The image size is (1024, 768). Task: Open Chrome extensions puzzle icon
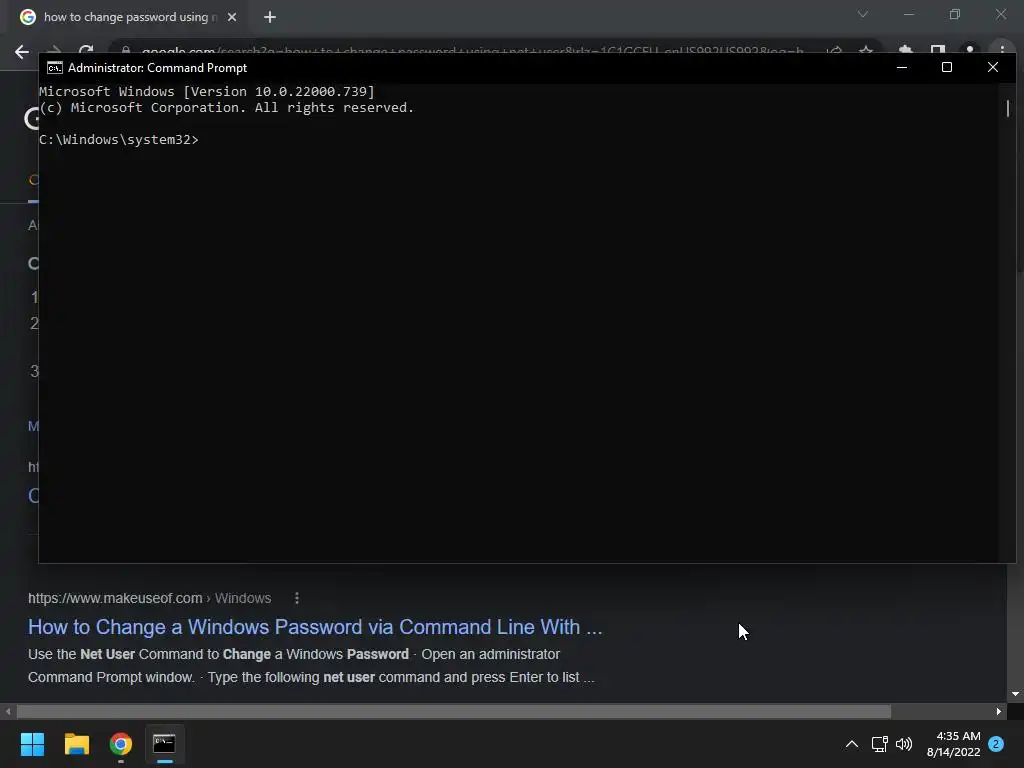(905, 50)
